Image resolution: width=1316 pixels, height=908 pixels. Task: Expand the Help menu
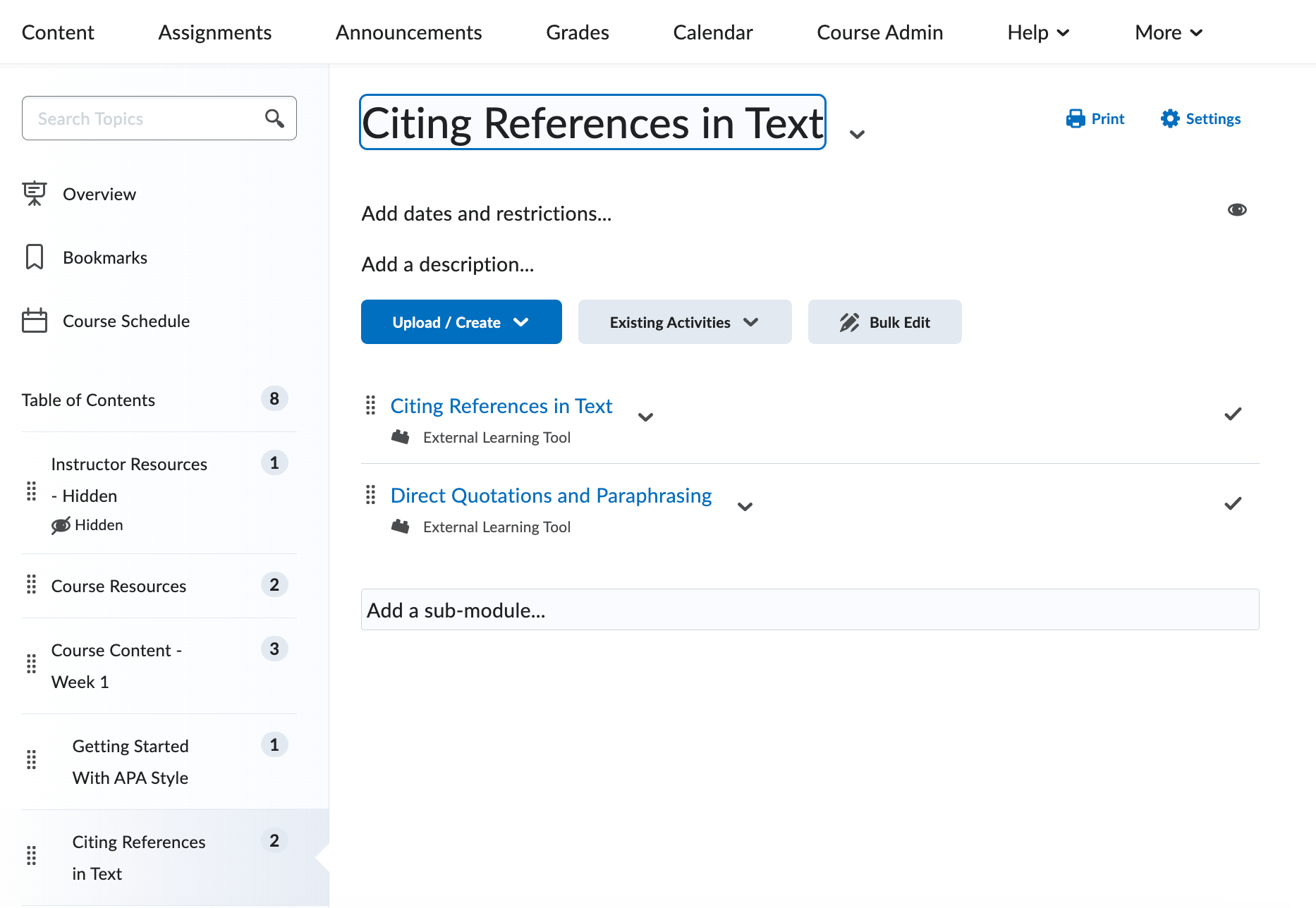[1038, 32]
